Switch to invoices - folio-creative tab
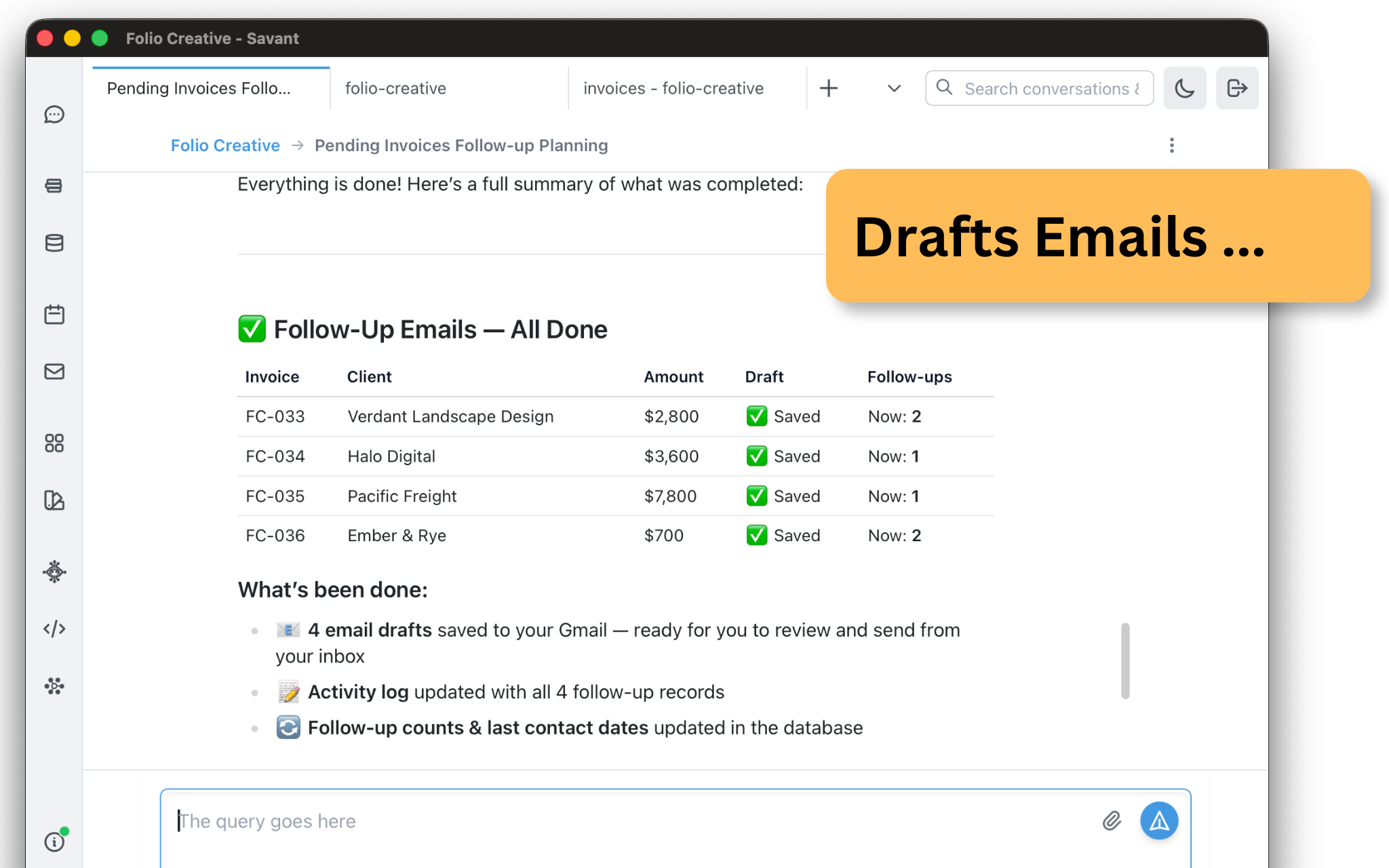This screenshot has height=868, width=1389. [x=687, y=88]
